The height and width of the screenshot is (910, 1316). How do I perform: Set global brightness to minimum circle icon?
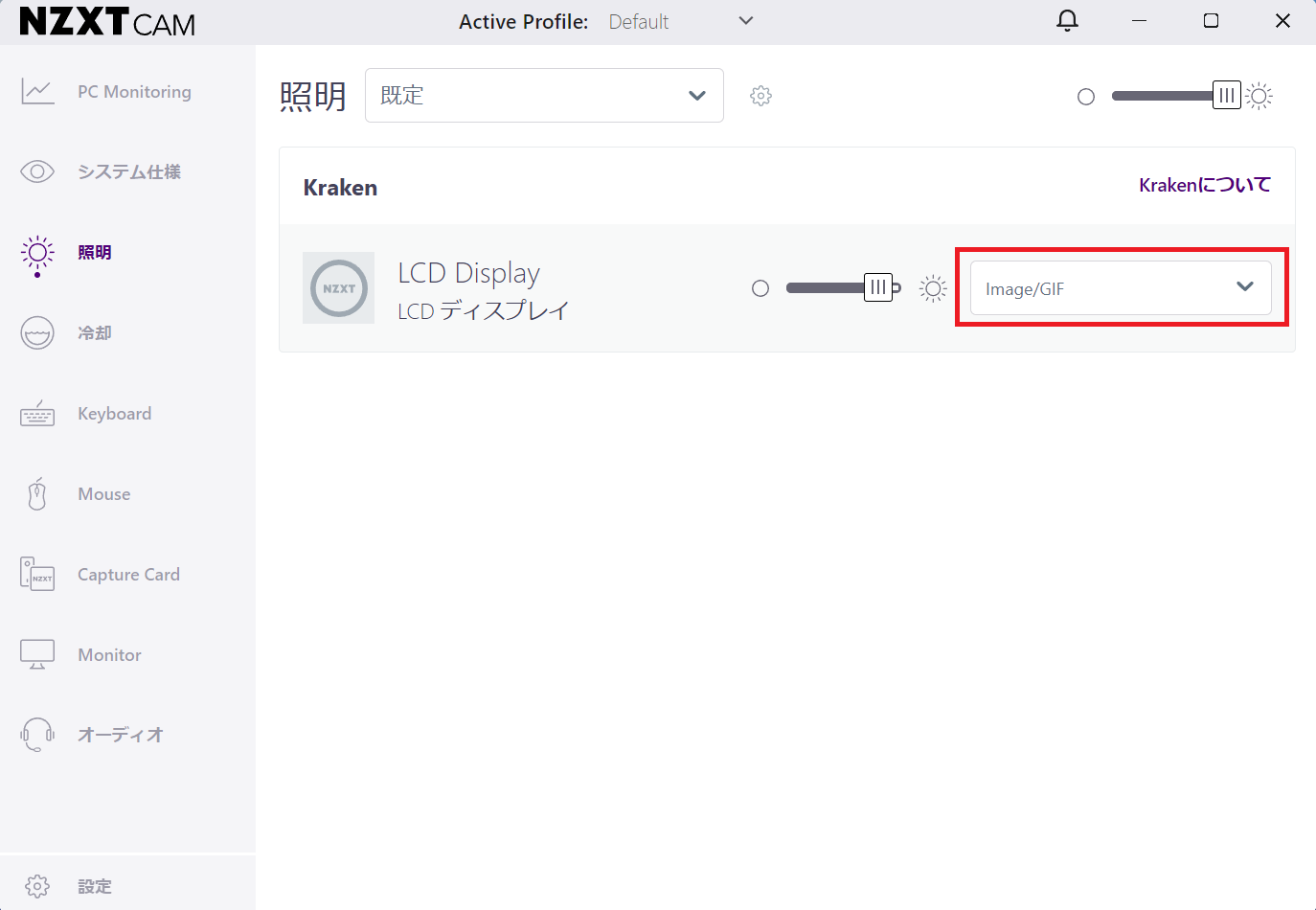tap(1086, 97)
